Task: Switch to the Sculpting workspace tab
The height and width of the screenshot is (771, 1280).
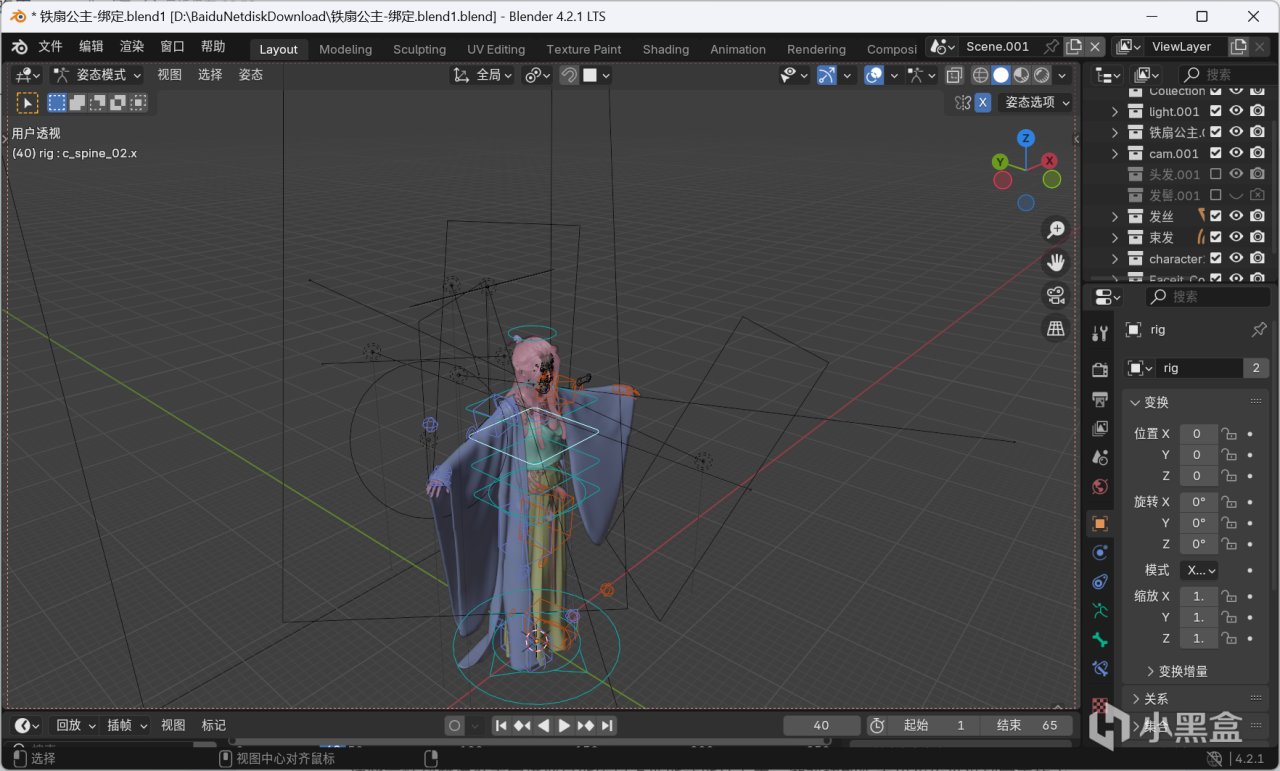Action: 419,49
